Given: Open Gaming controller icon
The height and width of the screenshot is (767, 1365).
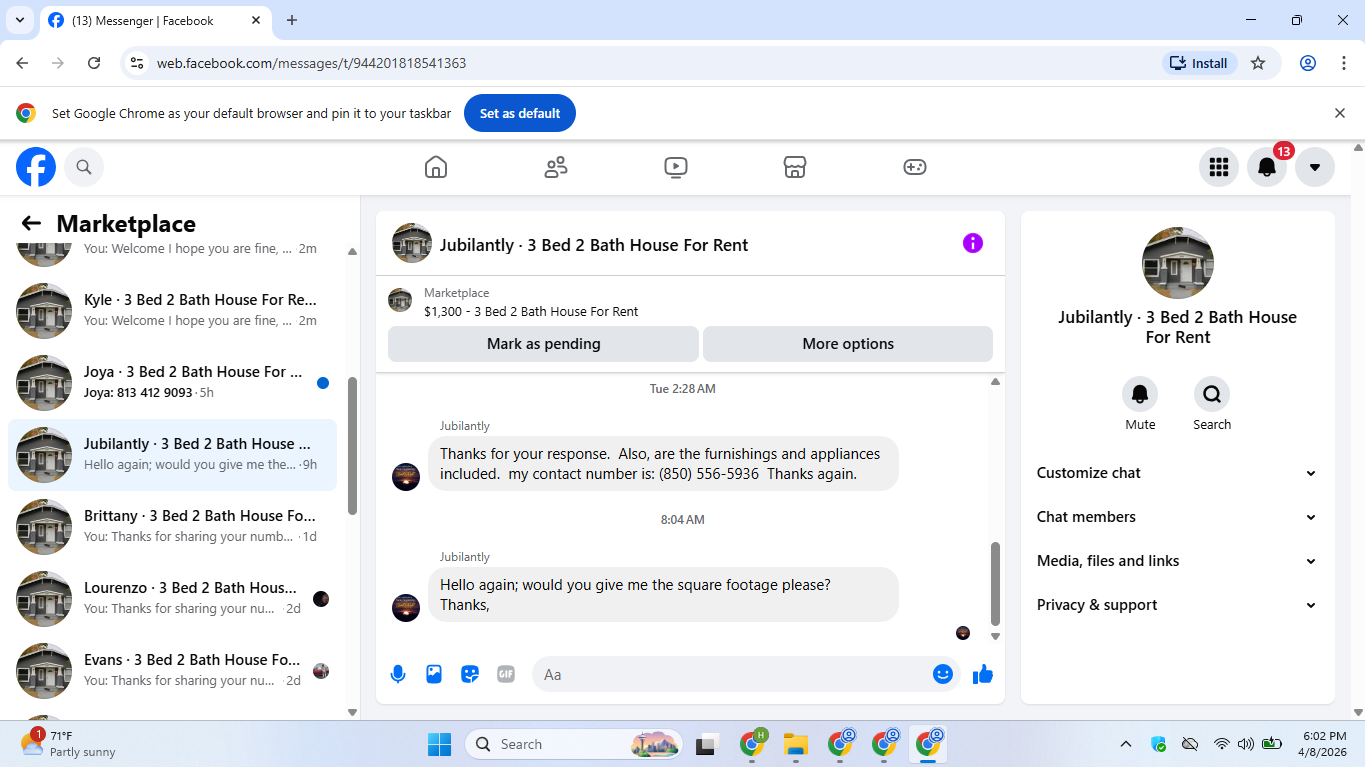Looking at the screenshot, I should (x=915, y=167).
